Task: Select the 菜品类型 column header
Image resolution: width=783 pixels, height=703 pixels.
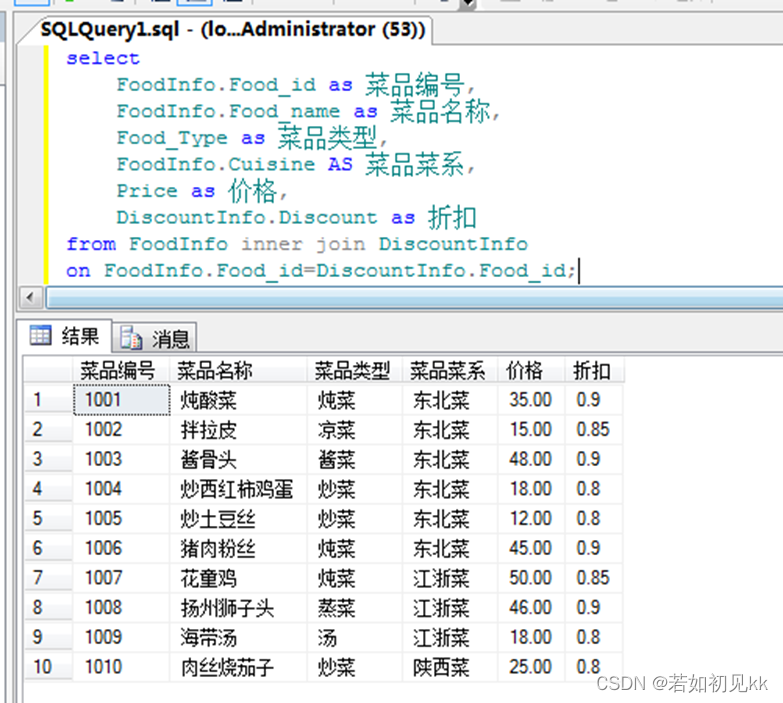Action: coord(355,370)
